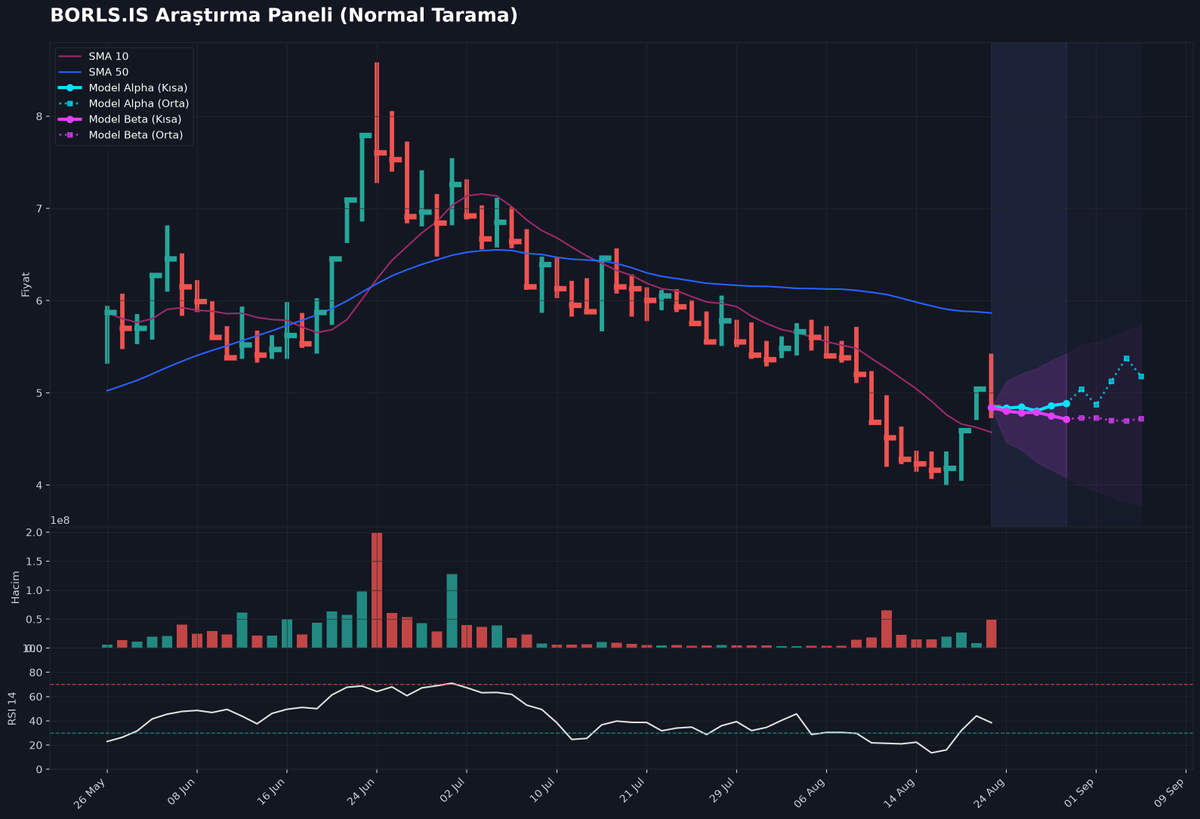
Task: Click the RSI axis tick 60
Action: click(x=36, y=697)
